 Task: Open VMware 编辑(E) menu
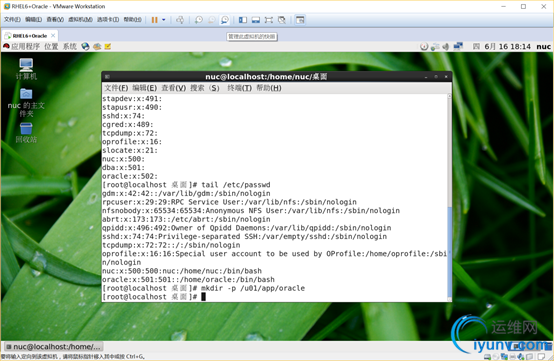click(34, 19)
